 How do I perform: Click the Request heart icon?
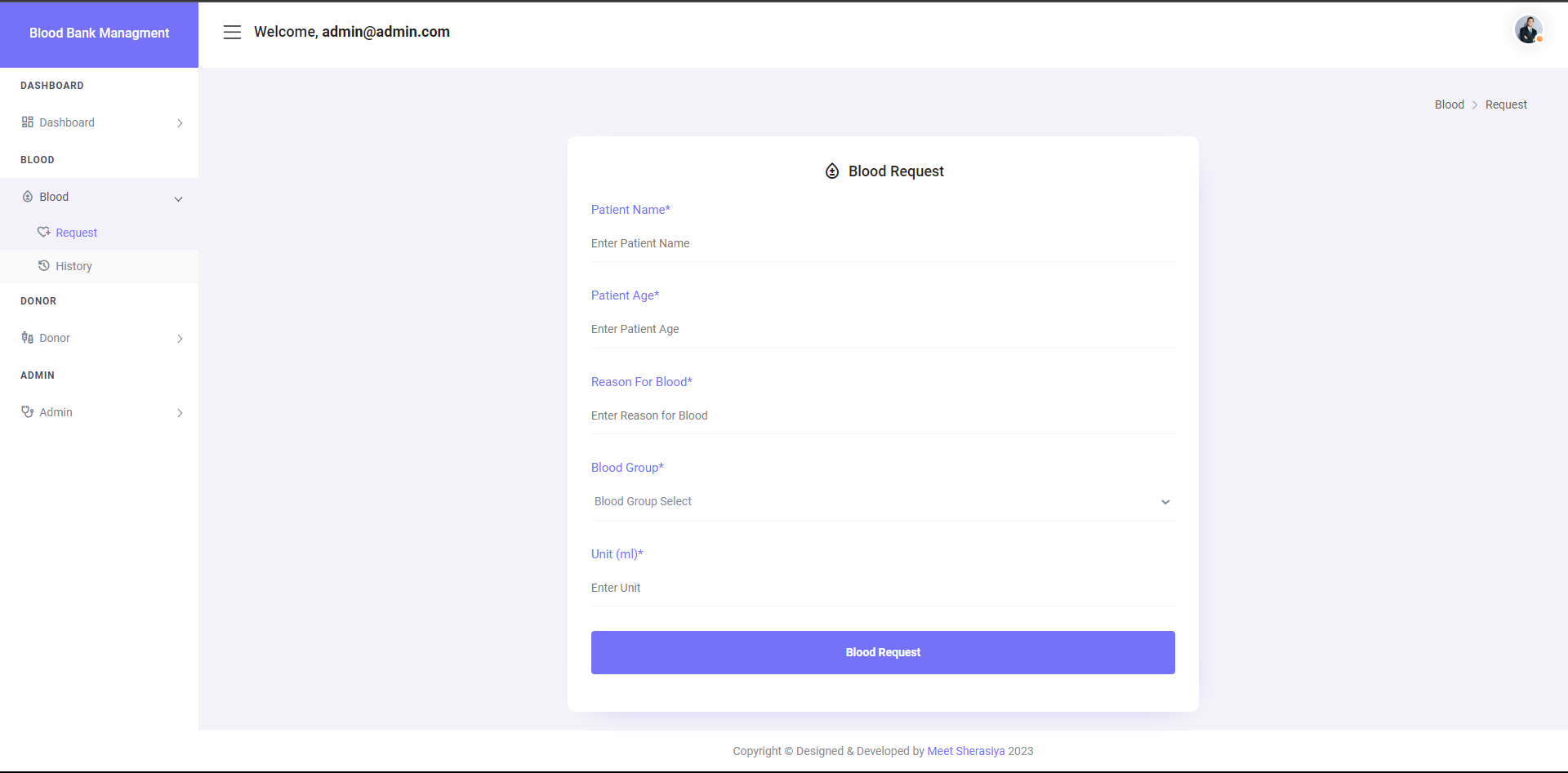click(44, 233)
